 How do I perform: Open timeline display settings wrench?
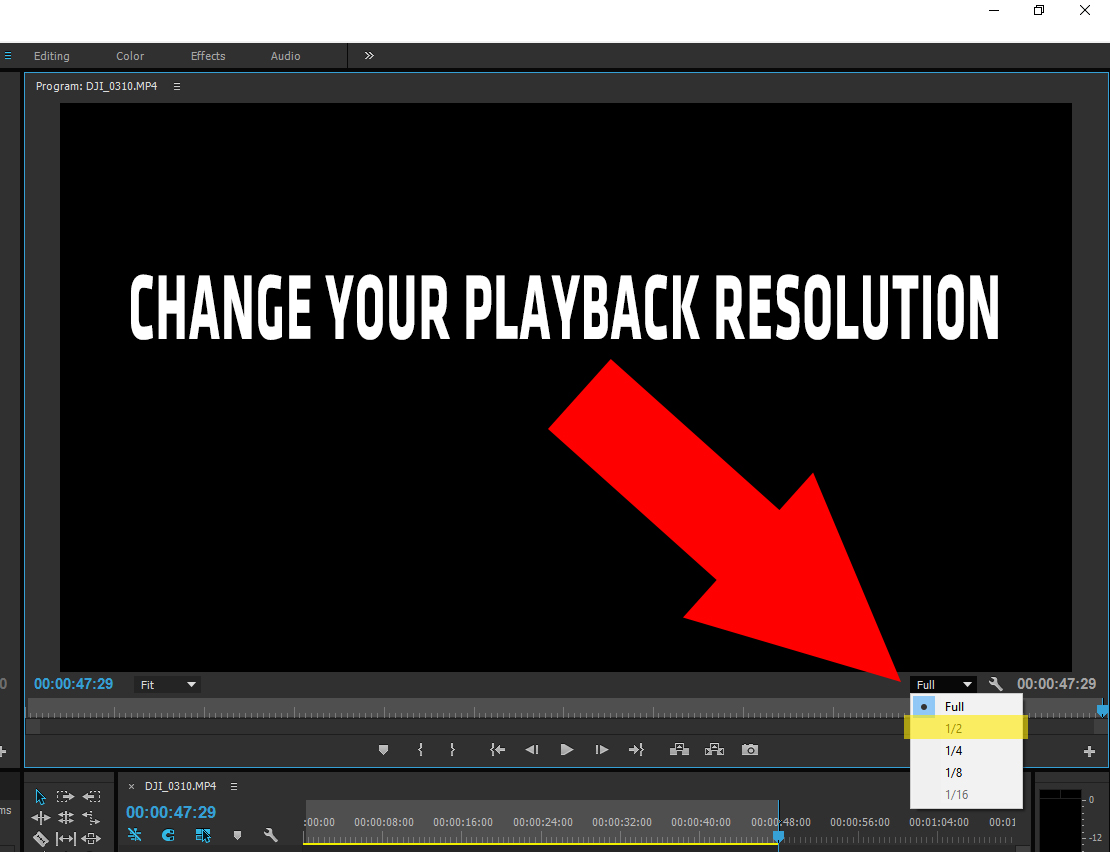click(x=270, y=835)
